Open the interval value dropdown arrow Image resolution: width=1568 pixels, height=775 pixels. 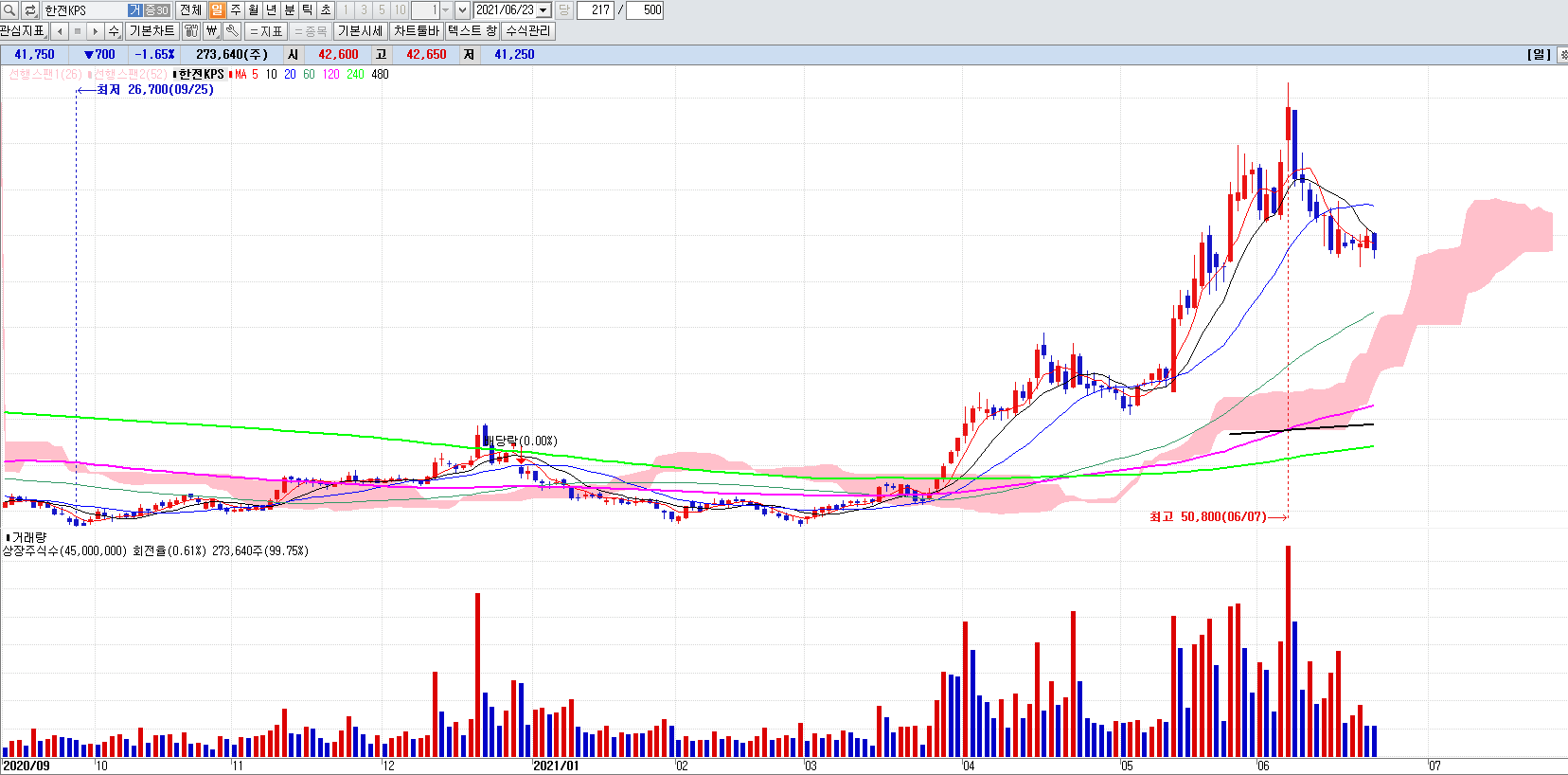(446, 10)
